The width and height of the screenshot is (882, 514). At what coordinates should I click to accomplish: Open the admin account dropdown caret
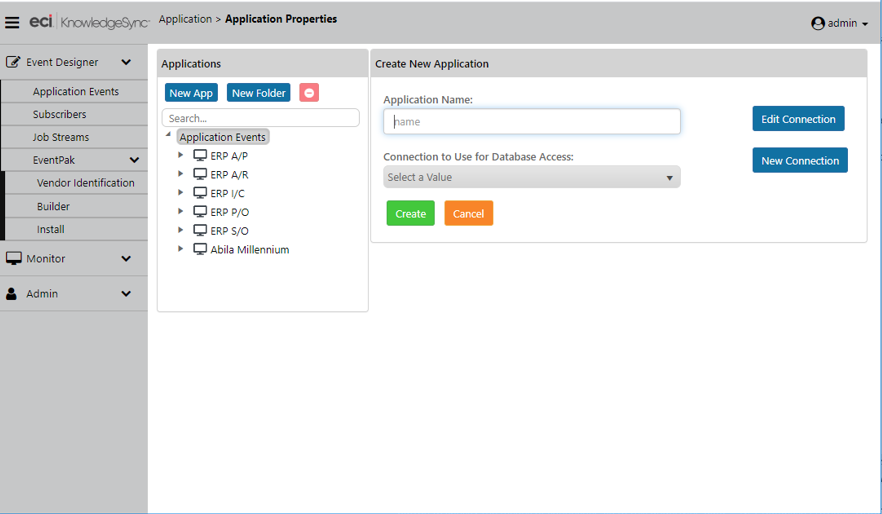[865, 24]
